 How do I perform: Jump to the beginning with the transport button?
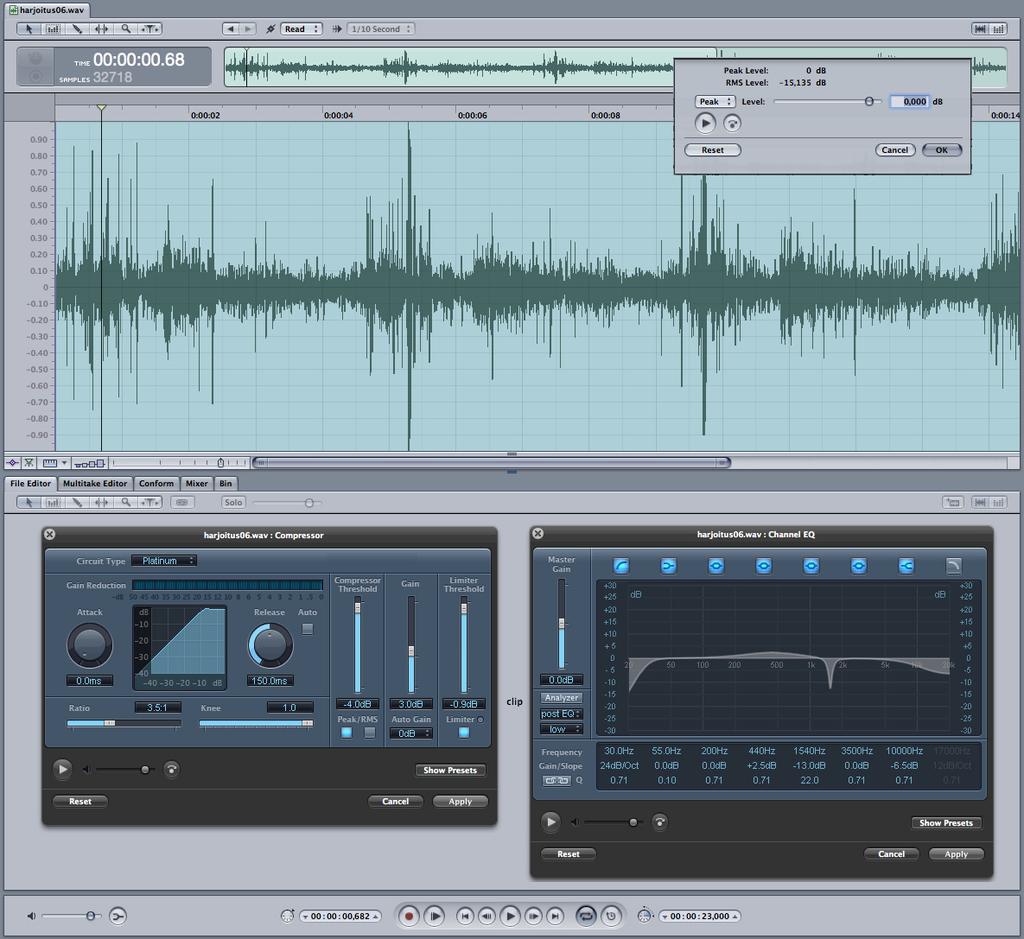coord(464,916)
